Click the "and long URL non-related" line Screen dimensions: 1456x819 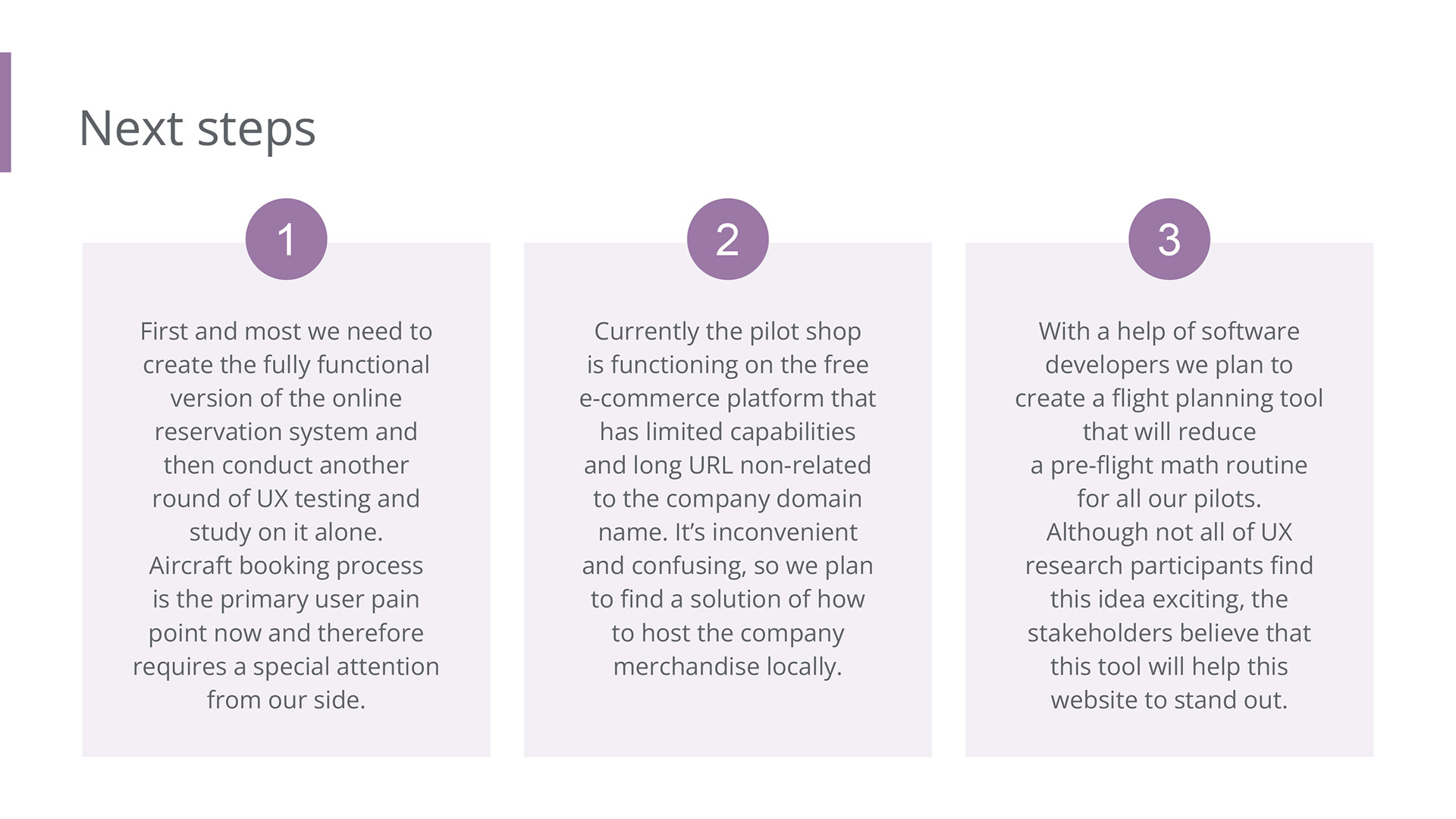pyautogui.click(x=727, y=465)
